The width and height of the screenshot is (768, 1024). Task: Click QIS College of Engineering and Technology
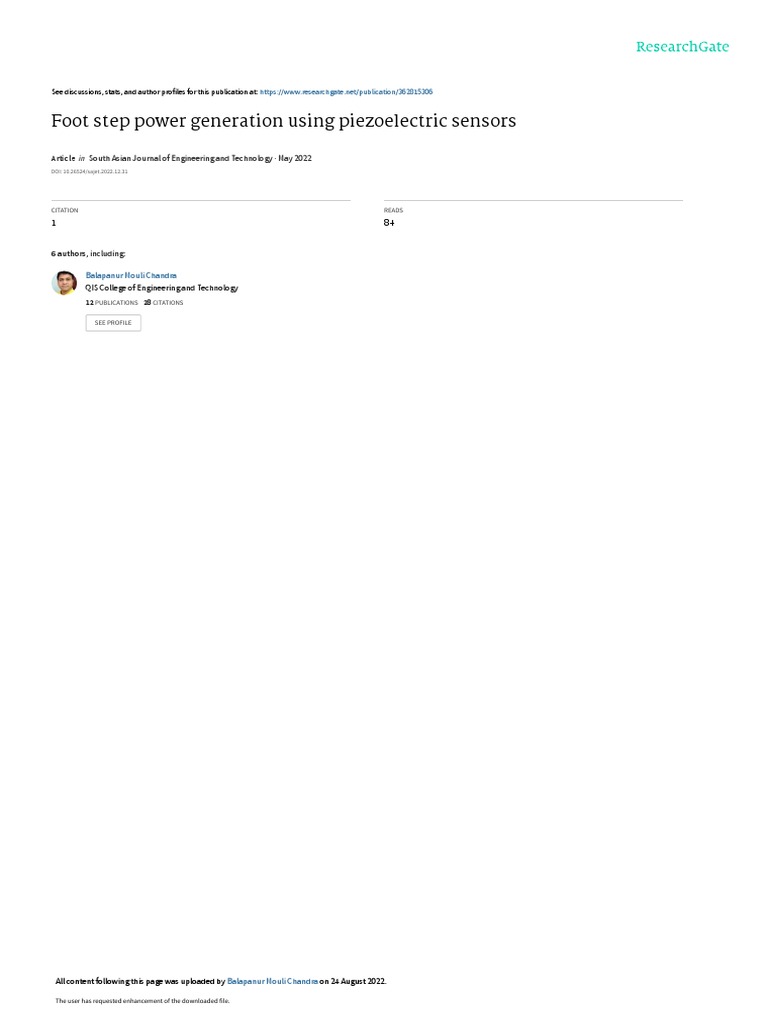point(162,288)
